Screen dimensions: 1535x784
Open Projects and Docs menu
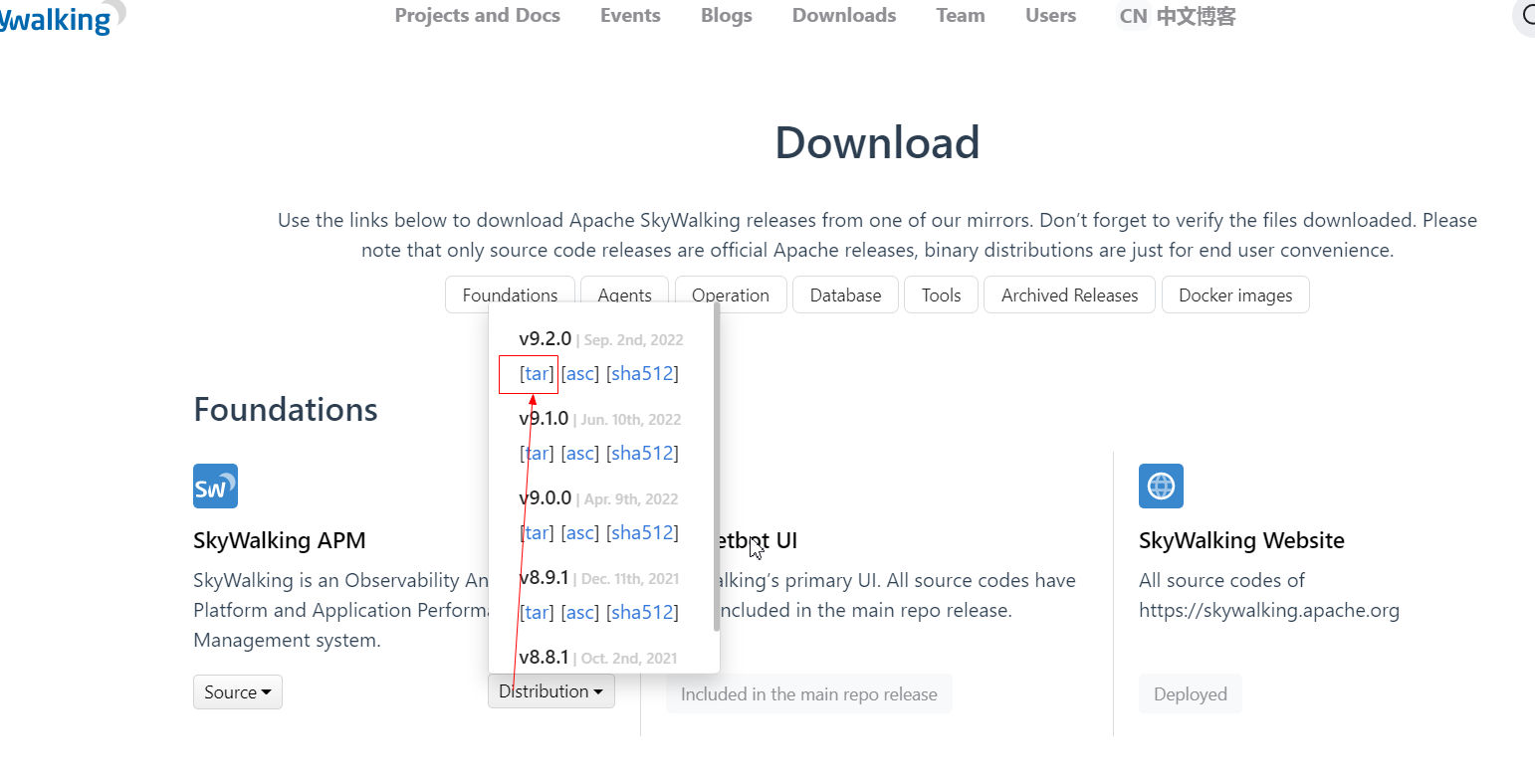point(477,15)
